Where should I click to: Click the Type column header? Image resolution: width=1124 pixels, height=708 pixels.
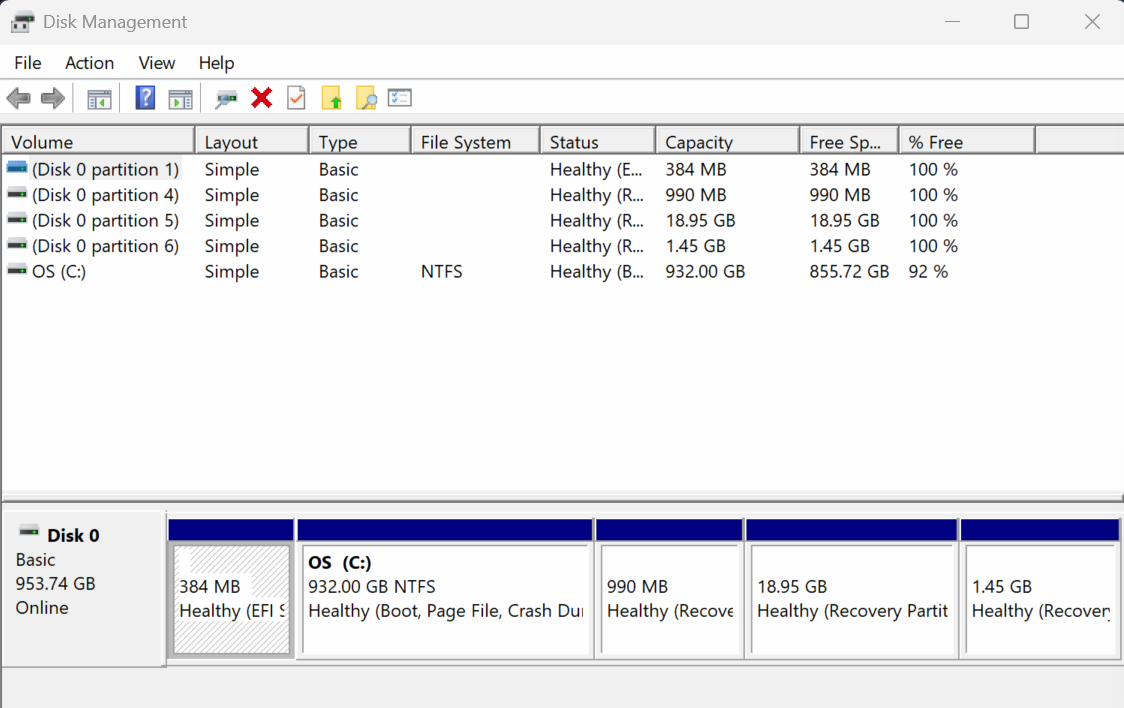(361, 142)
